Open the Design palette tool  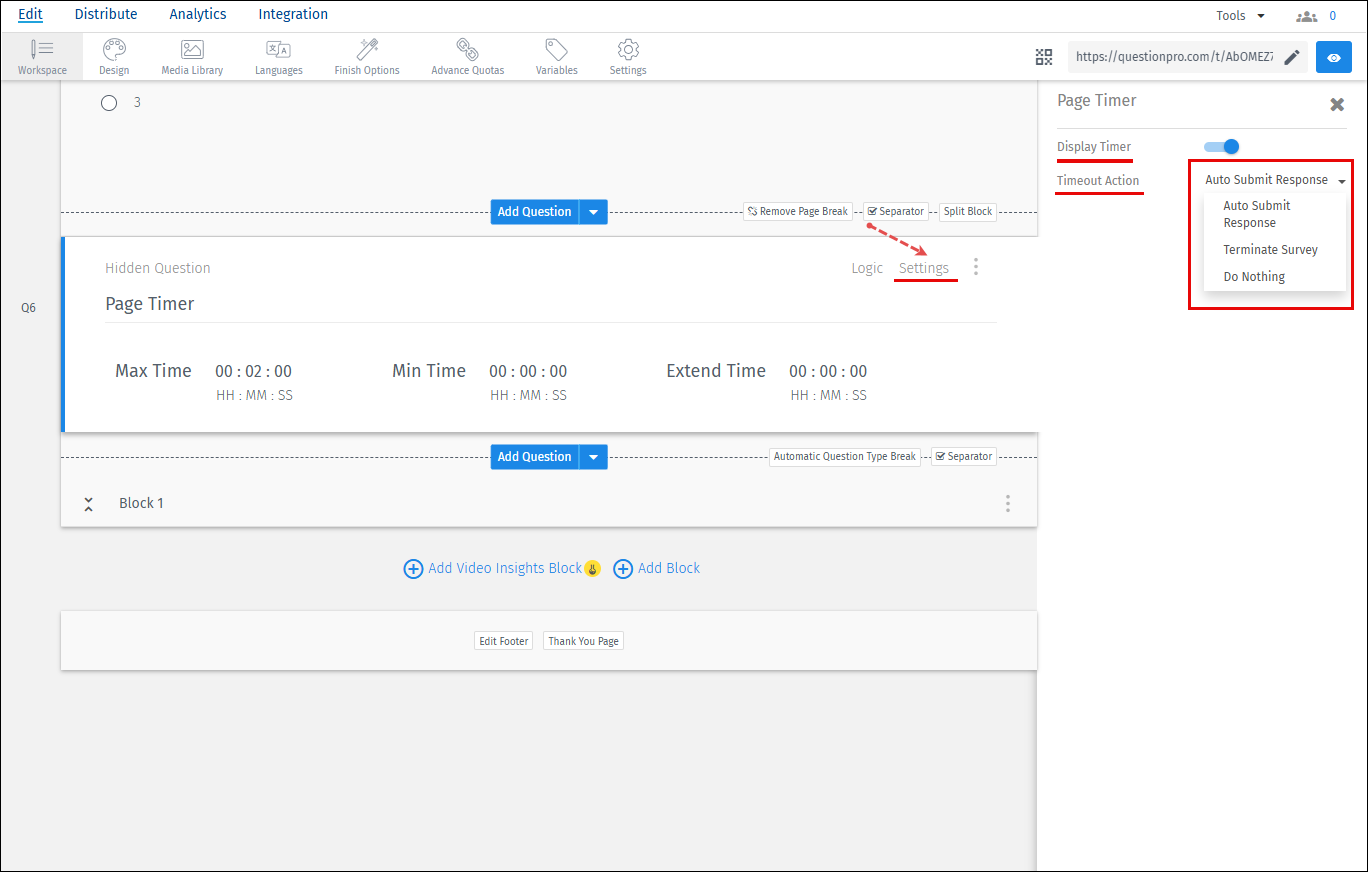pos(113,55)
